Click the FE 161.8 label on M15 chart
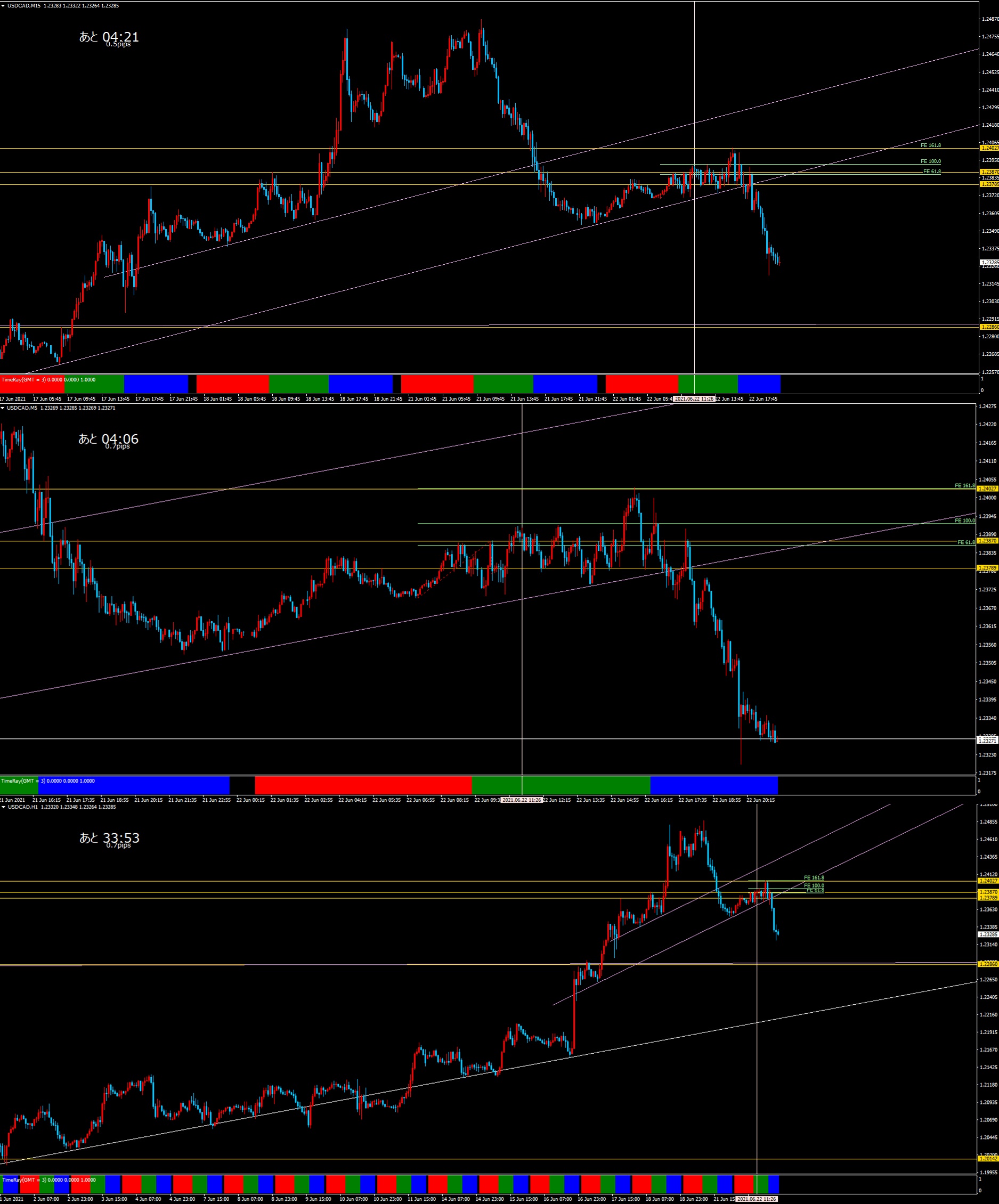 tap(930, 145)
